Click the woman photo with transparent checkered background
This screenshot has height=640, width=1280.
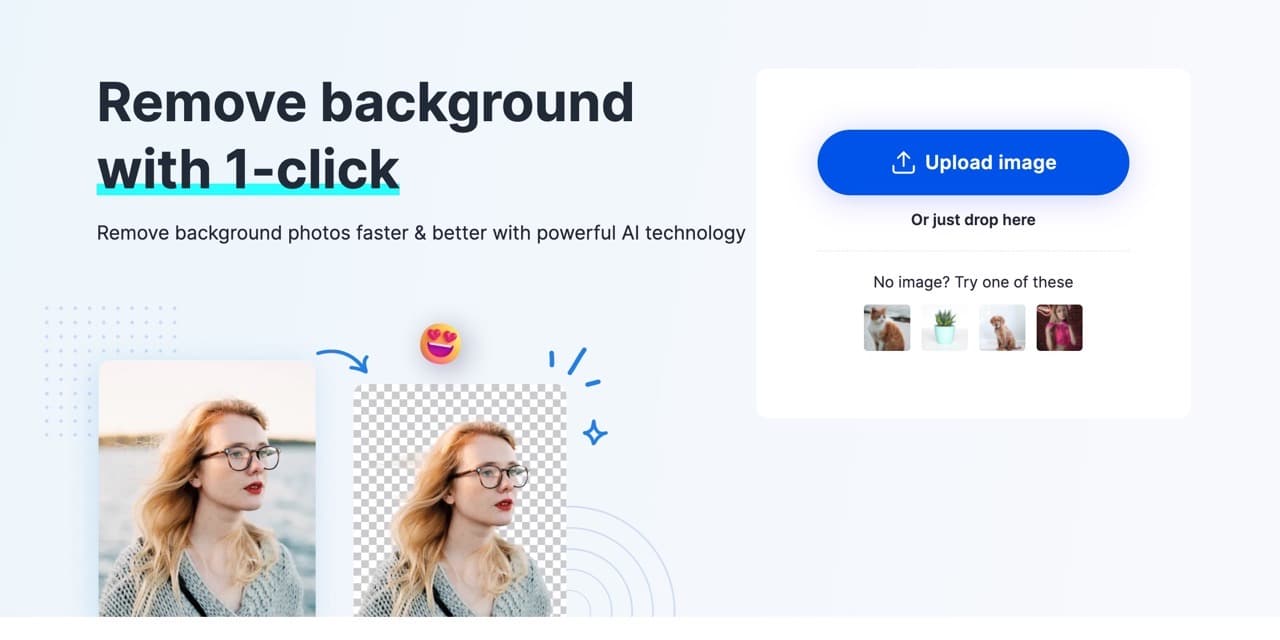click(460, 500)
